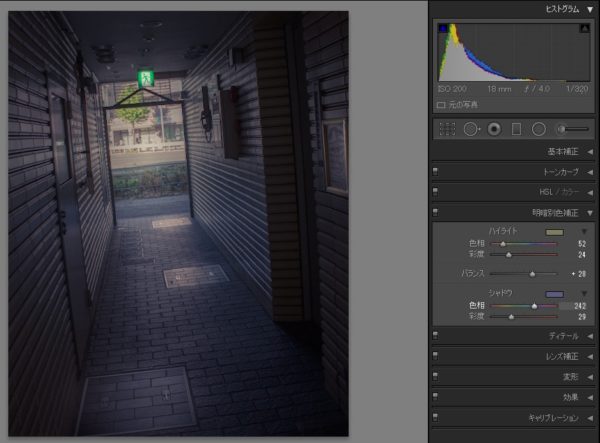Image resolution: width=600 pixels, height=443 pixels.
Task: Open the ディテール panel header
Action: click(514, 336)
